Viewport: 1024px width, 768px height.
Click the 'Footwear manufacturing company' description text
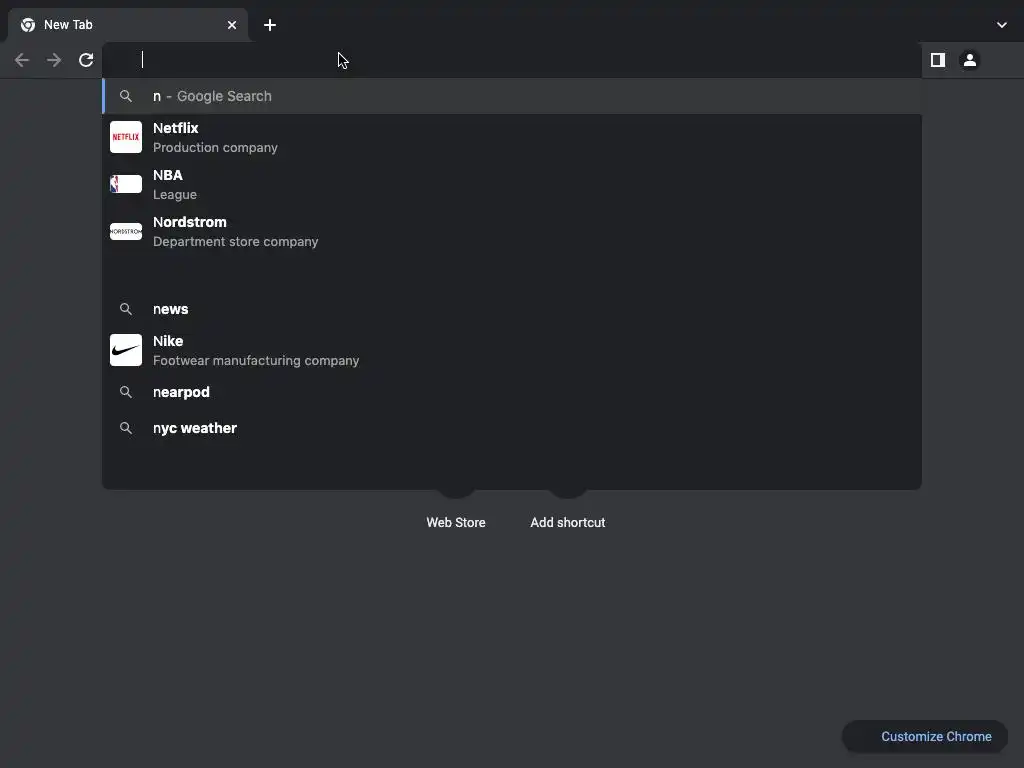pos(255,360)
